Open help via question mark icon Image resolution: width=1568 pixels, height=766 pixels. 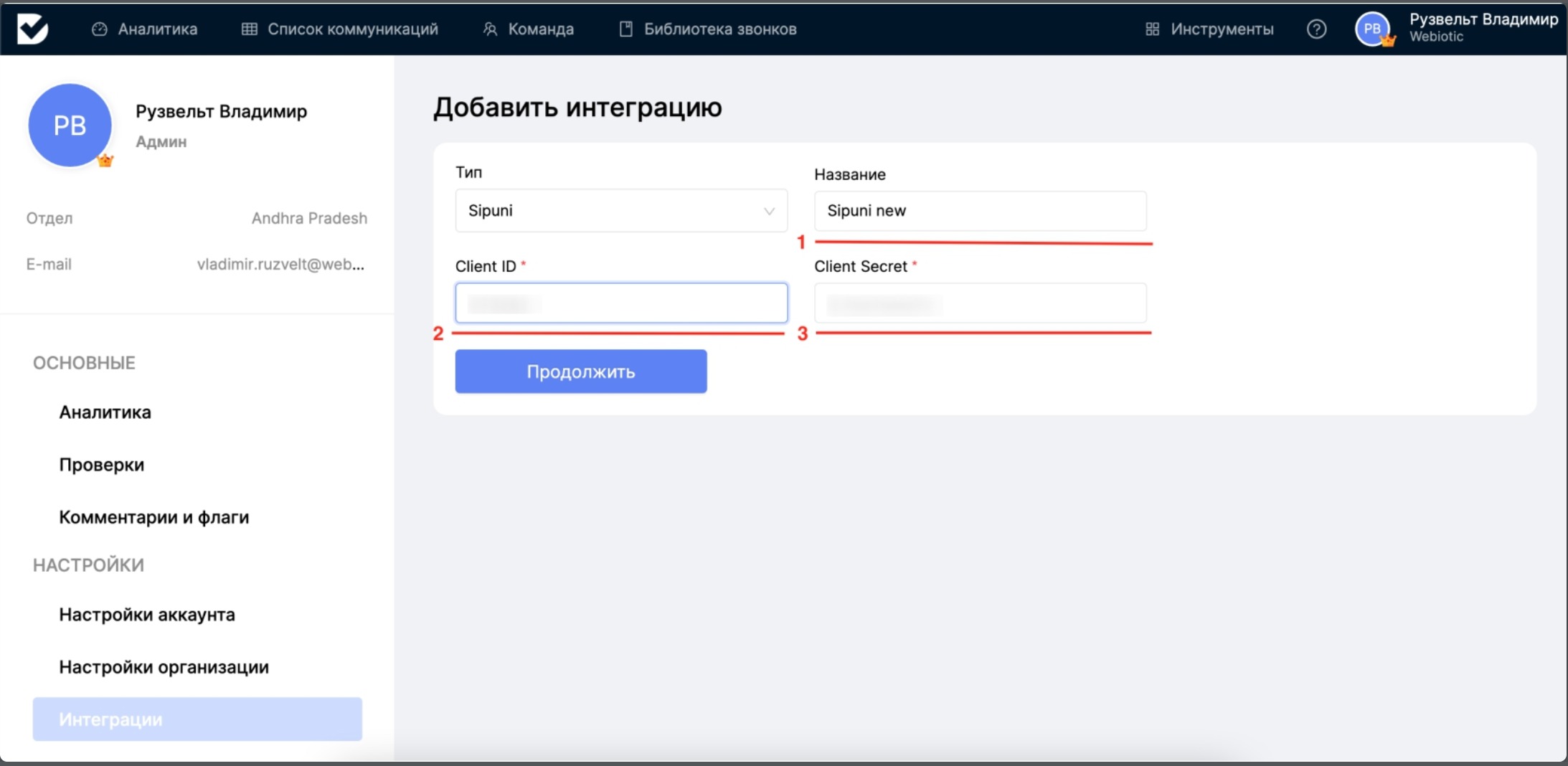coord(1316,29)
